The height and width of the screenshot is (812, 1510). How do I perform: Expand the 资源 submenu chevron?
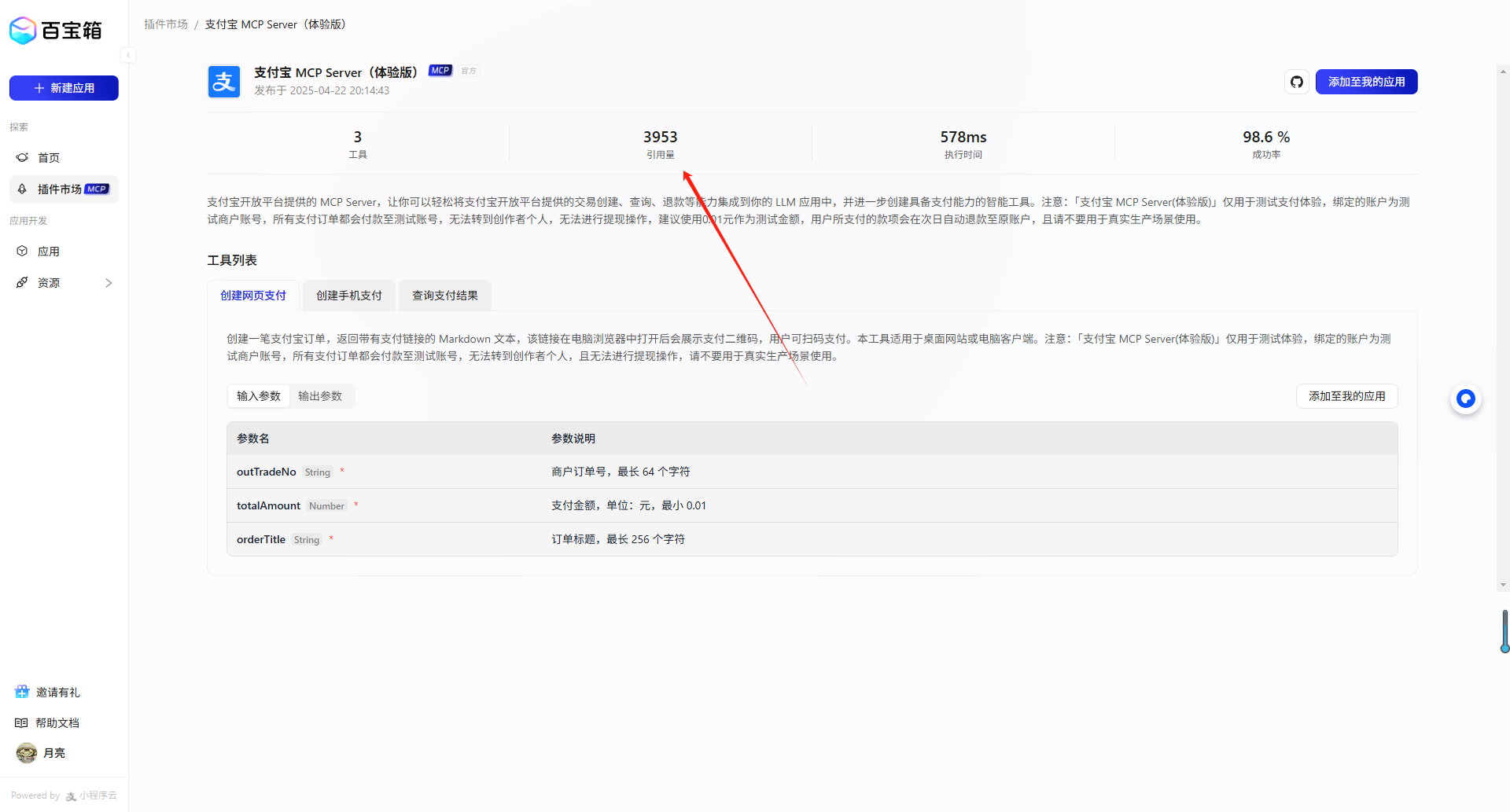point(109,283)
